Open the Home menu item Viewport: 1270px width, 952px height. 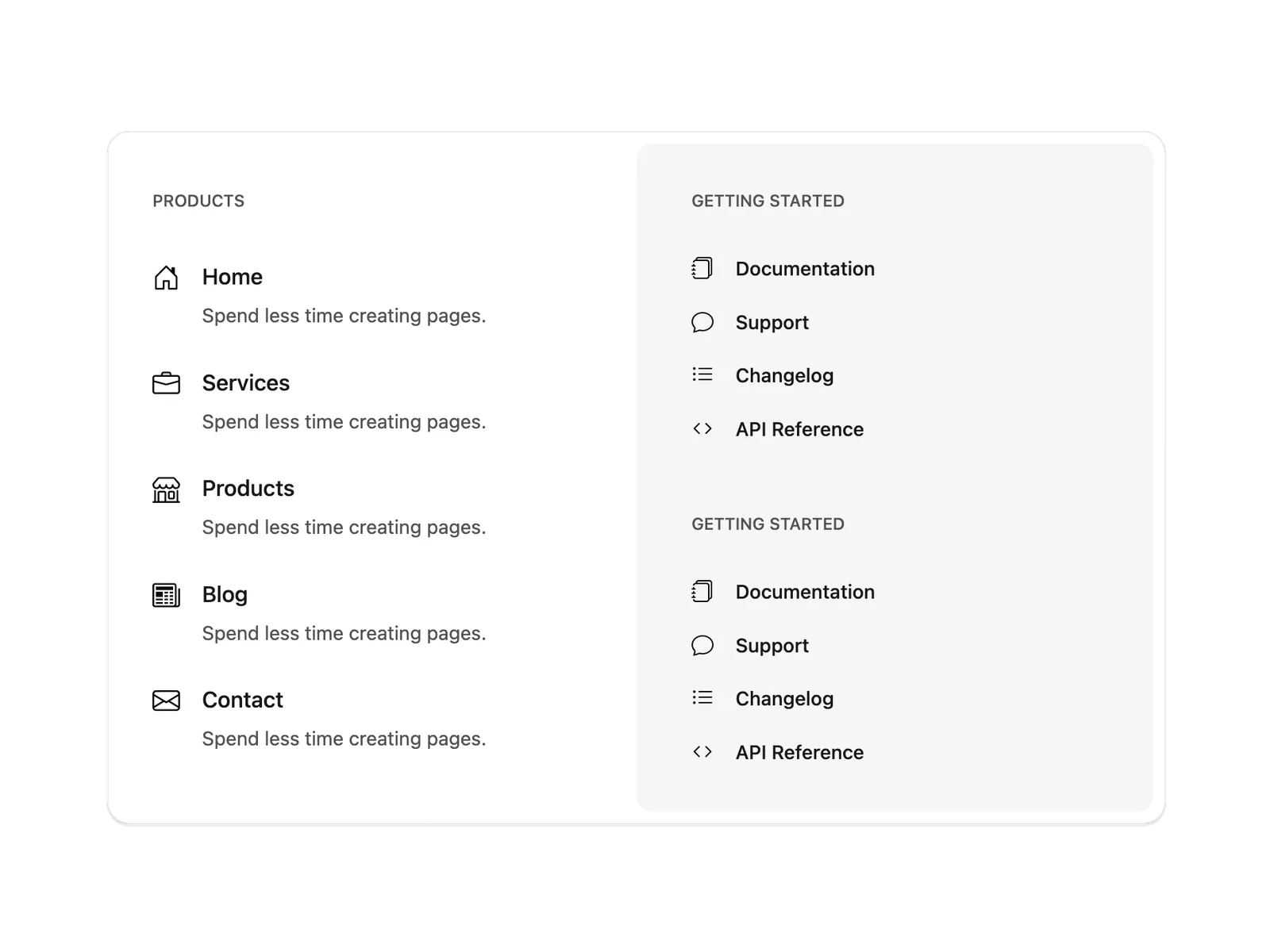[x=233, y=277]
